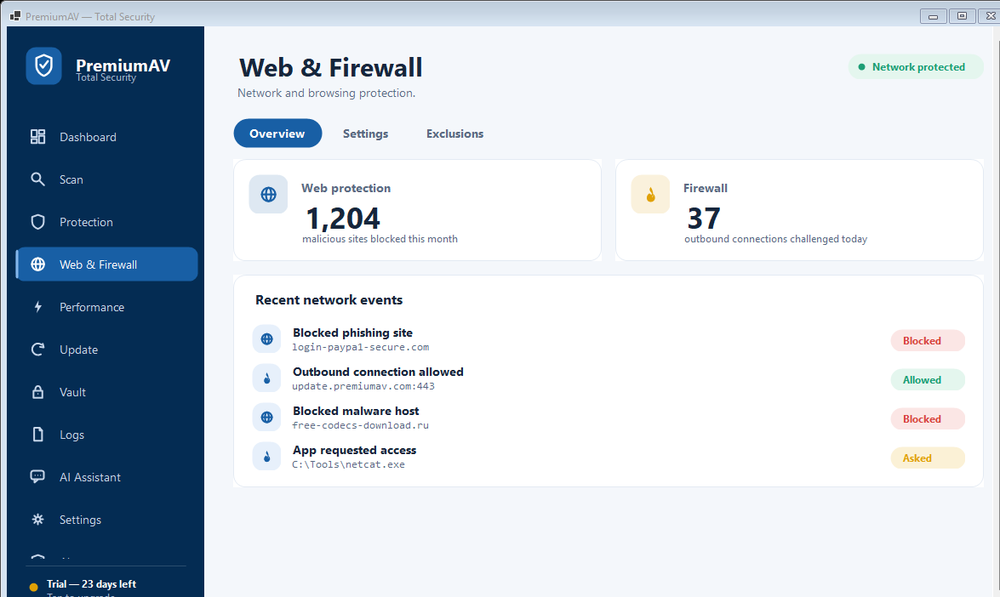1000x597 pixels.
Task: Click the AI Assistant chat bubble icon
Action: click(x=38, y=477)
